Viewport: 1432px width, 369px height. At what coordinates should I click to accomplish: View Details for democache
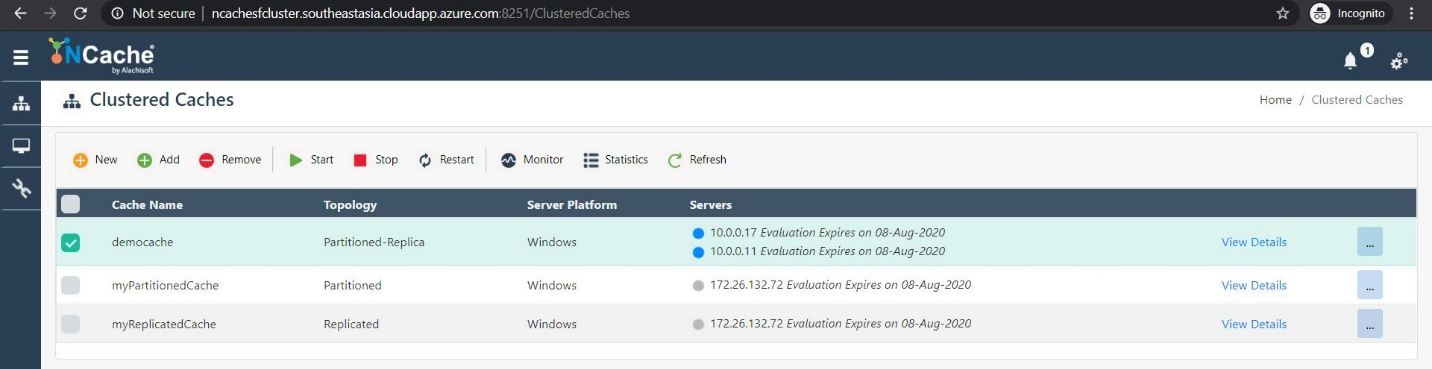pyautogui.click(x=1254, y=242)
